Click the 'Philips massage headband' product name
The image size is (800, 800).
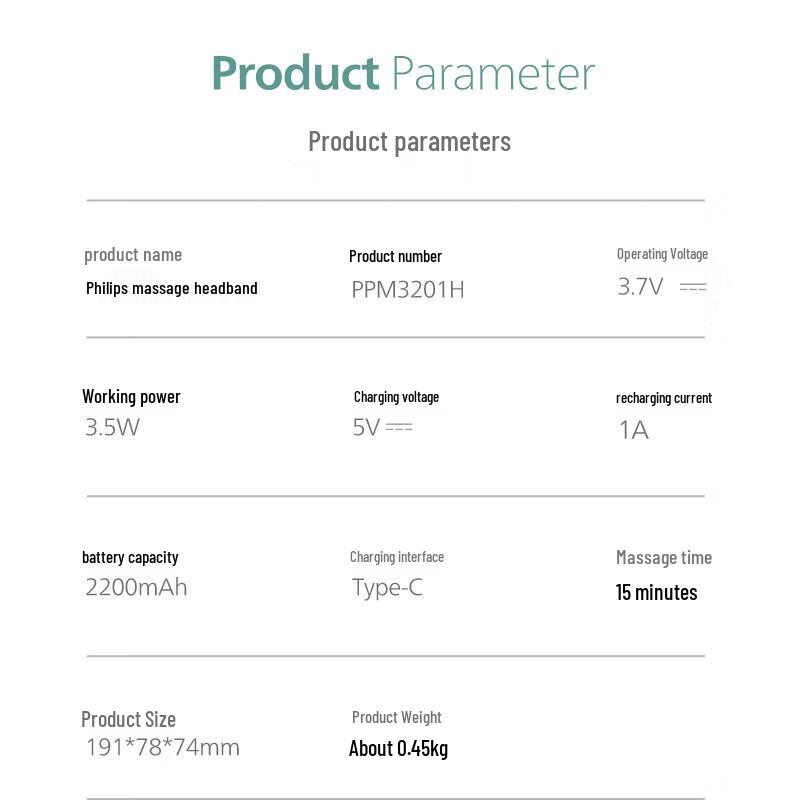(172, 288)
